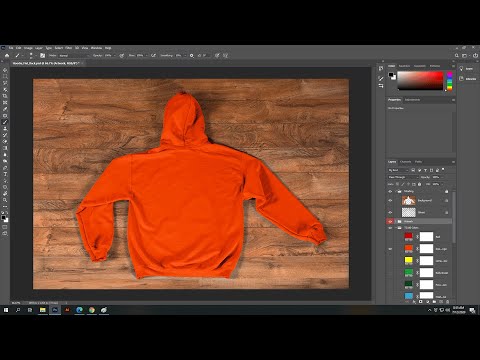The width and height of the screenshot is (480, 360).
Task: Expand the selected group's arrow
Action: click(395, 221)
